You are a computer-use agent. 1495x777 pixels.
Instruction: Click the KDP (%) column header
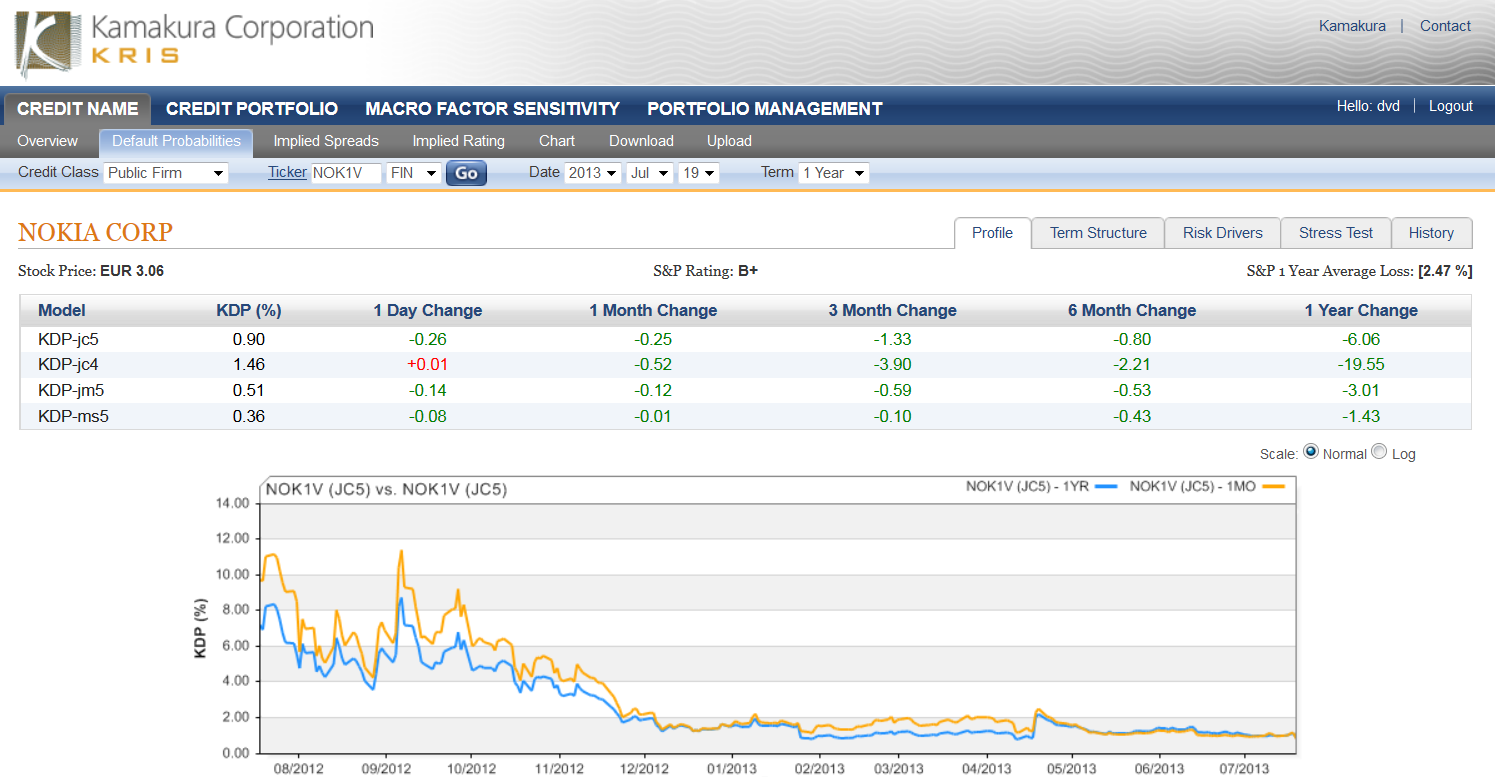click(x=249, y=310)
